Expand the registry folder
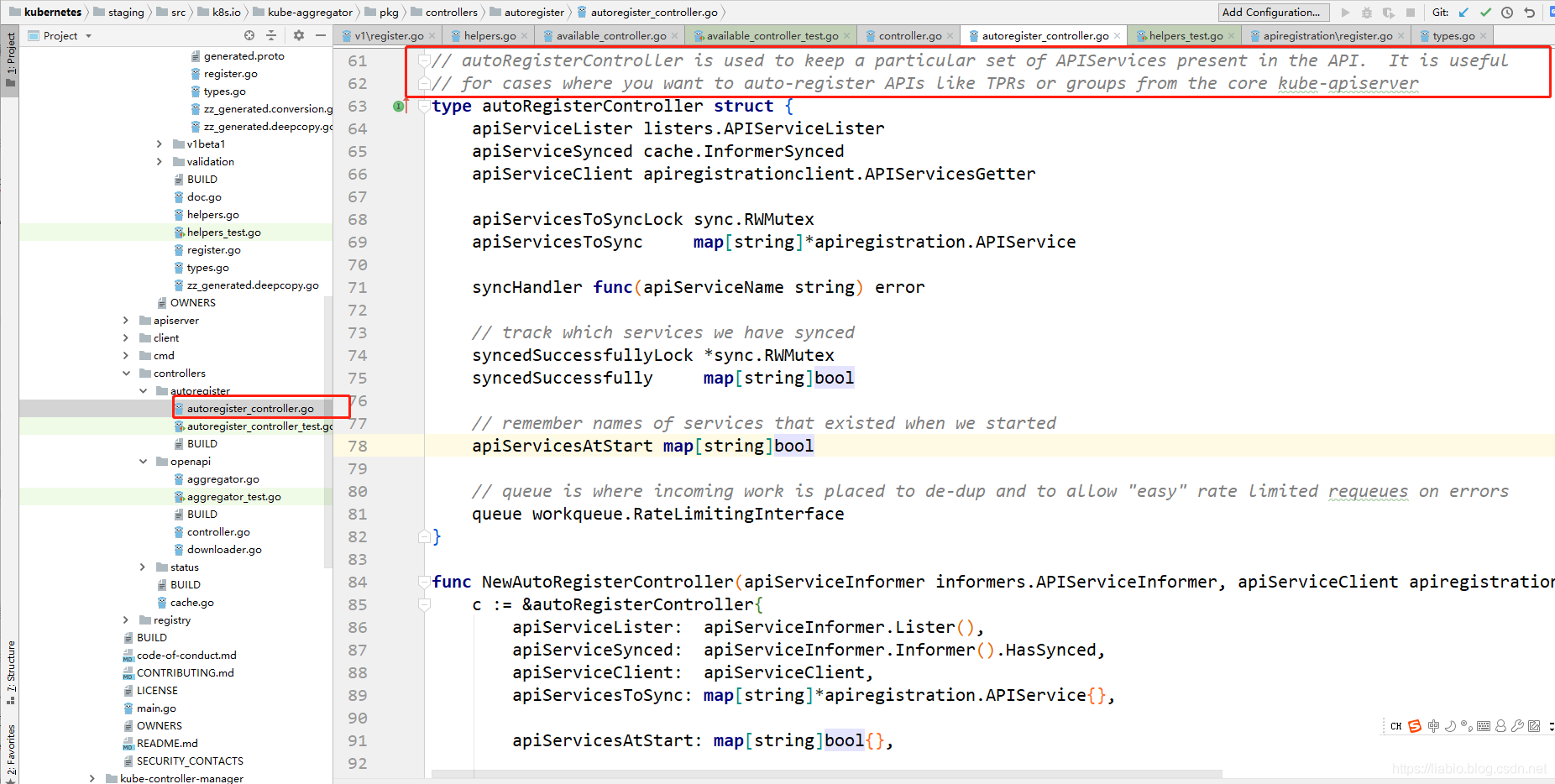The image size is (1555, 784). click(x=126, y=620)
